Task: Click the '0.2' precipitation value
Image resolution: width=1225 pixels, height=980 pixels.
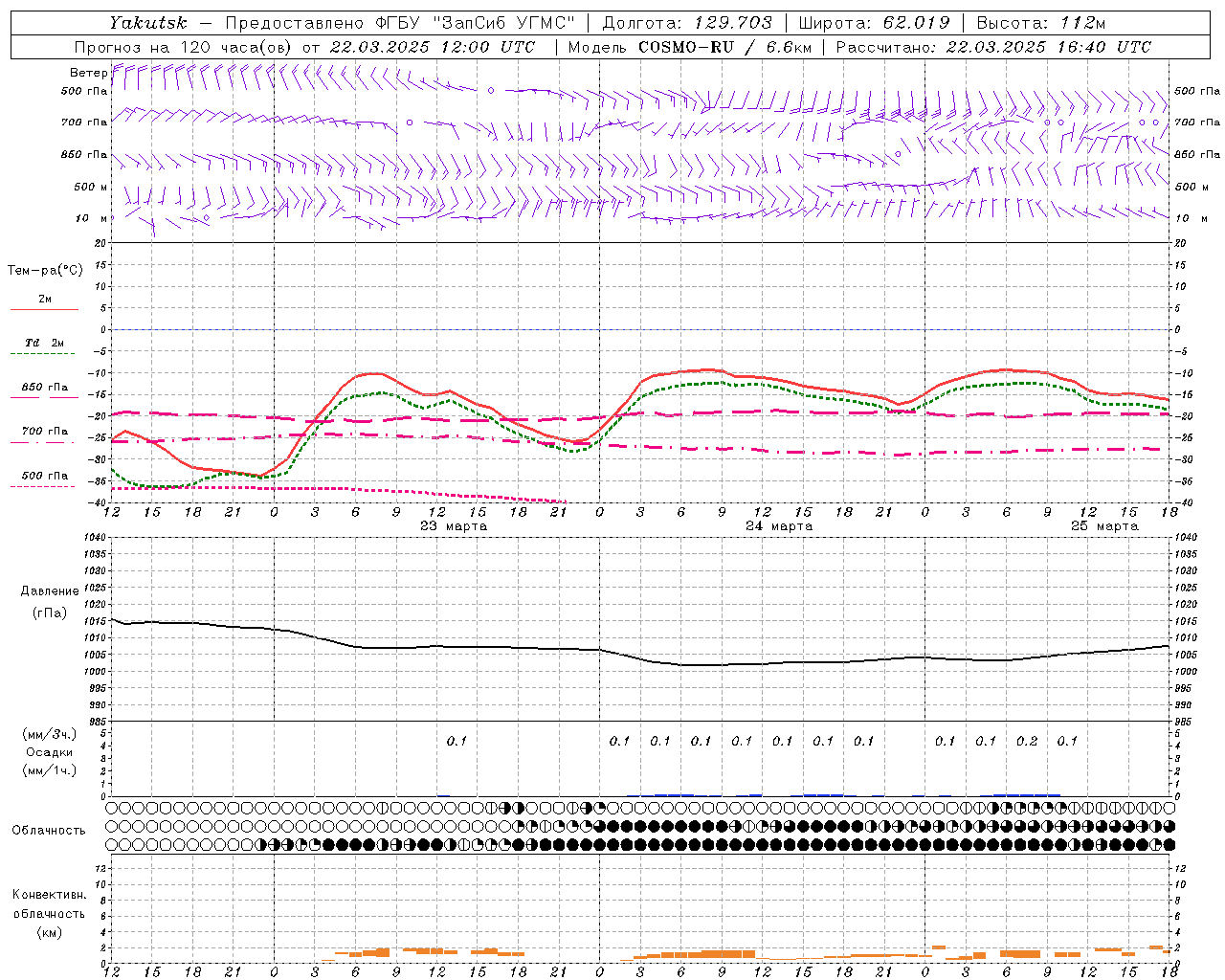Action: [1026, 741]
